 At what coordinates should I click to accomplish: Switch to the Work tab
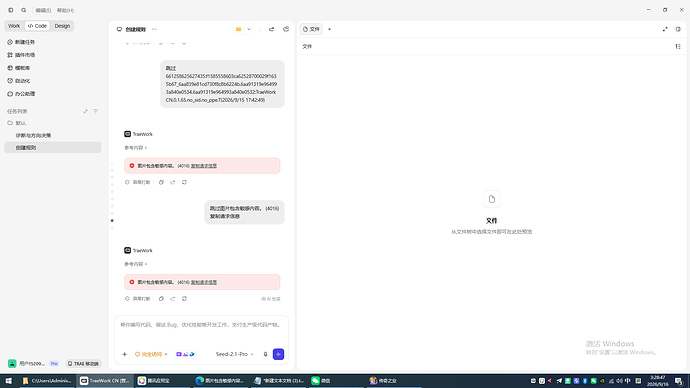pos(14,26)
